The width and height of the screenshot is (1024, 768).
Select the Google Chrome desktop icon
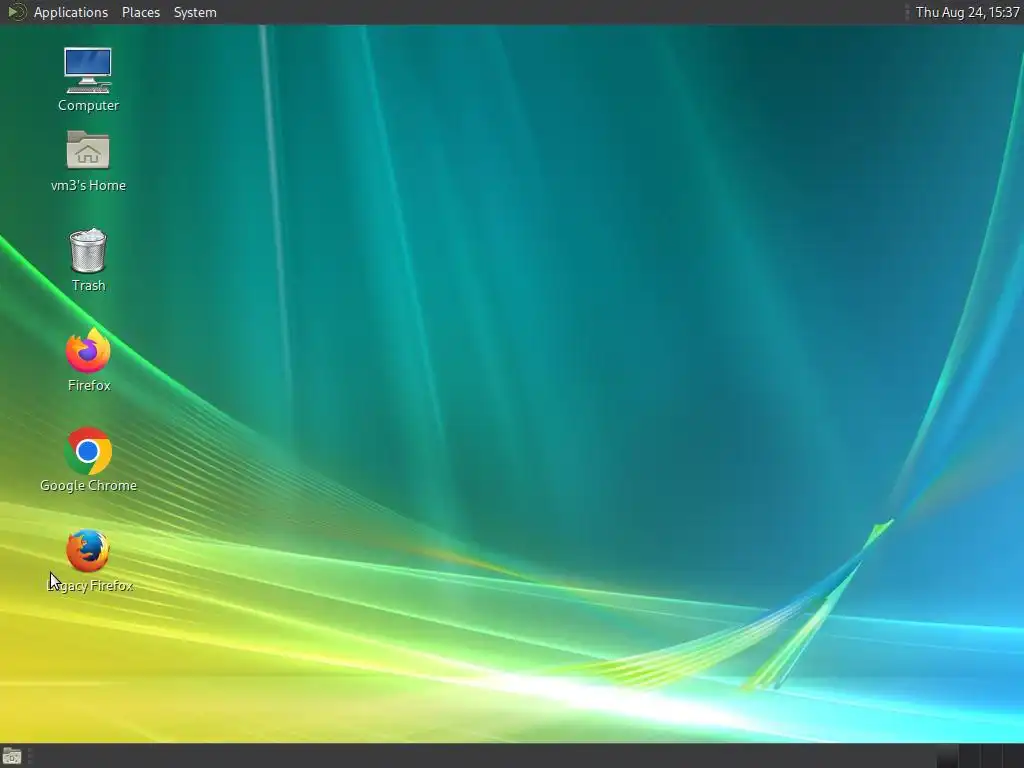pyautogui.click(x=88, y=460)
